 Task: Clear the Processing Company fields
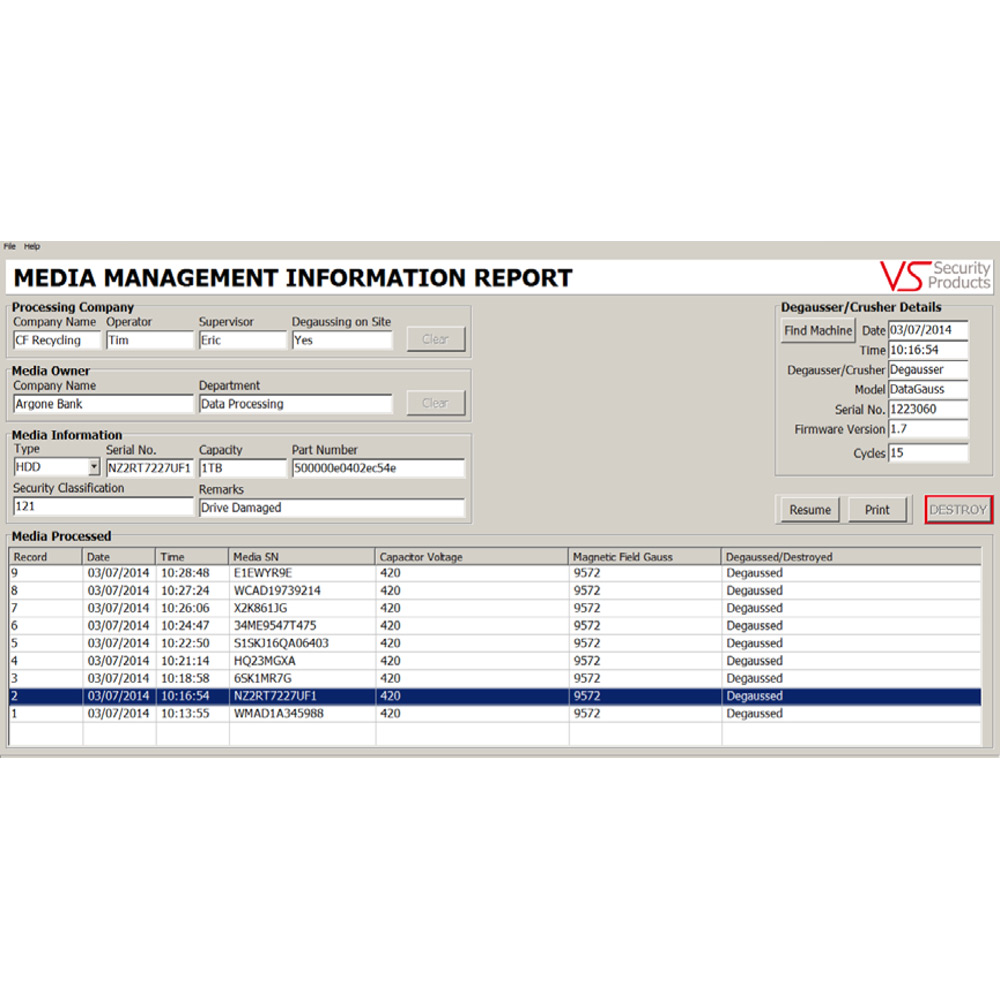(x=435, y=339)
